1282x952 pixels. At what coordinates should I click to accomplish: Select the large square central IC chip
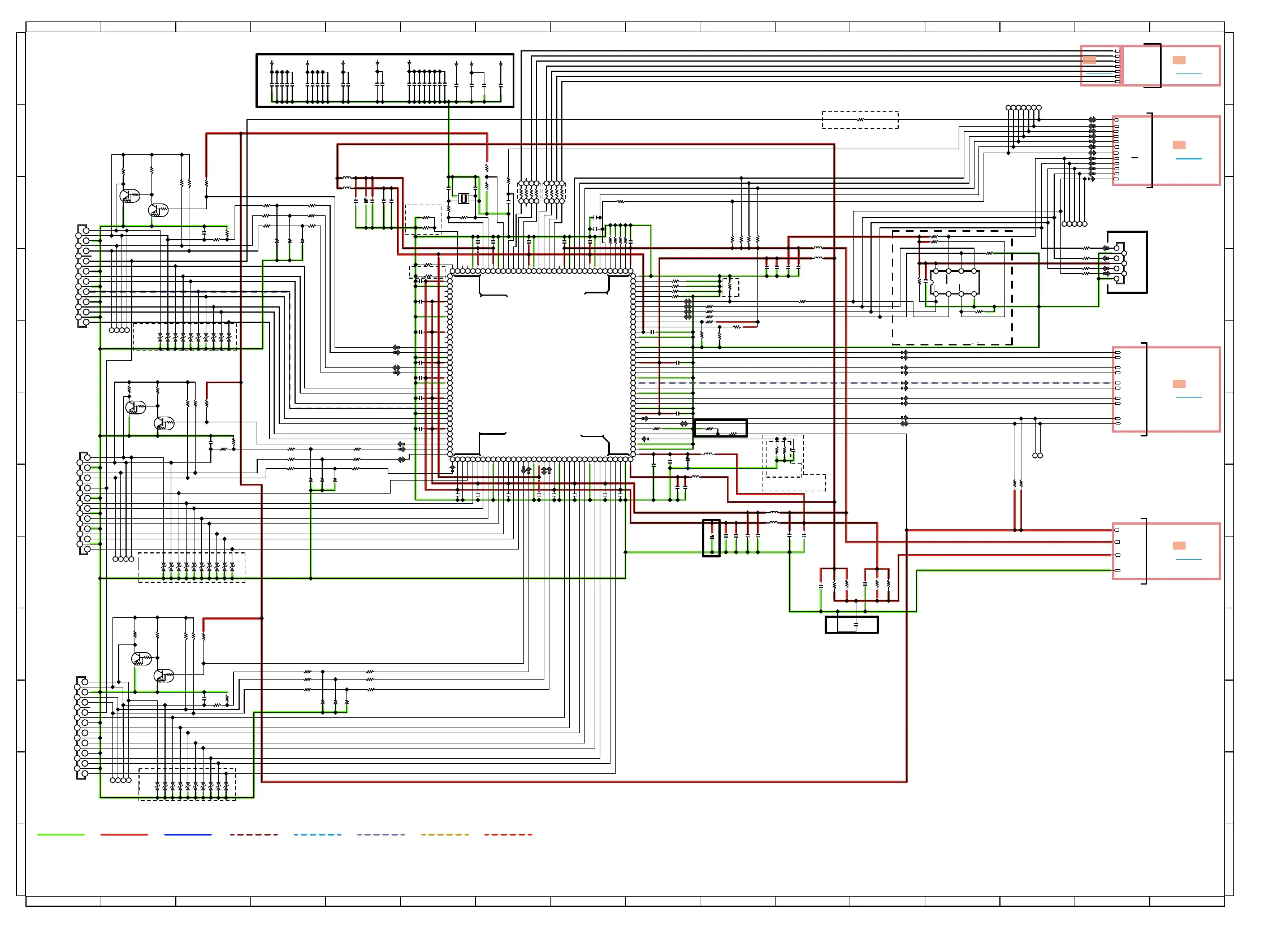tap(542, 365)
